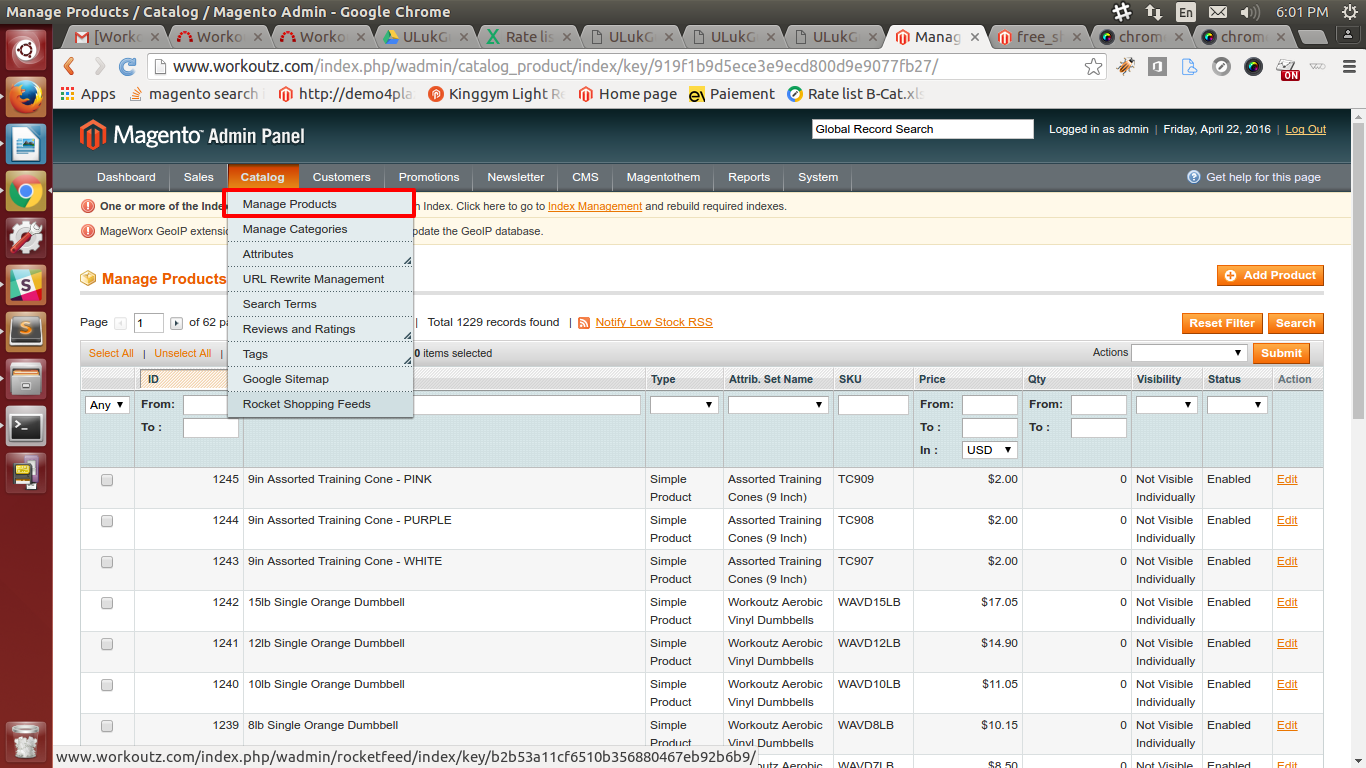Open Sublime Text from the dock
1366x768 pixels.
point(26,332)
